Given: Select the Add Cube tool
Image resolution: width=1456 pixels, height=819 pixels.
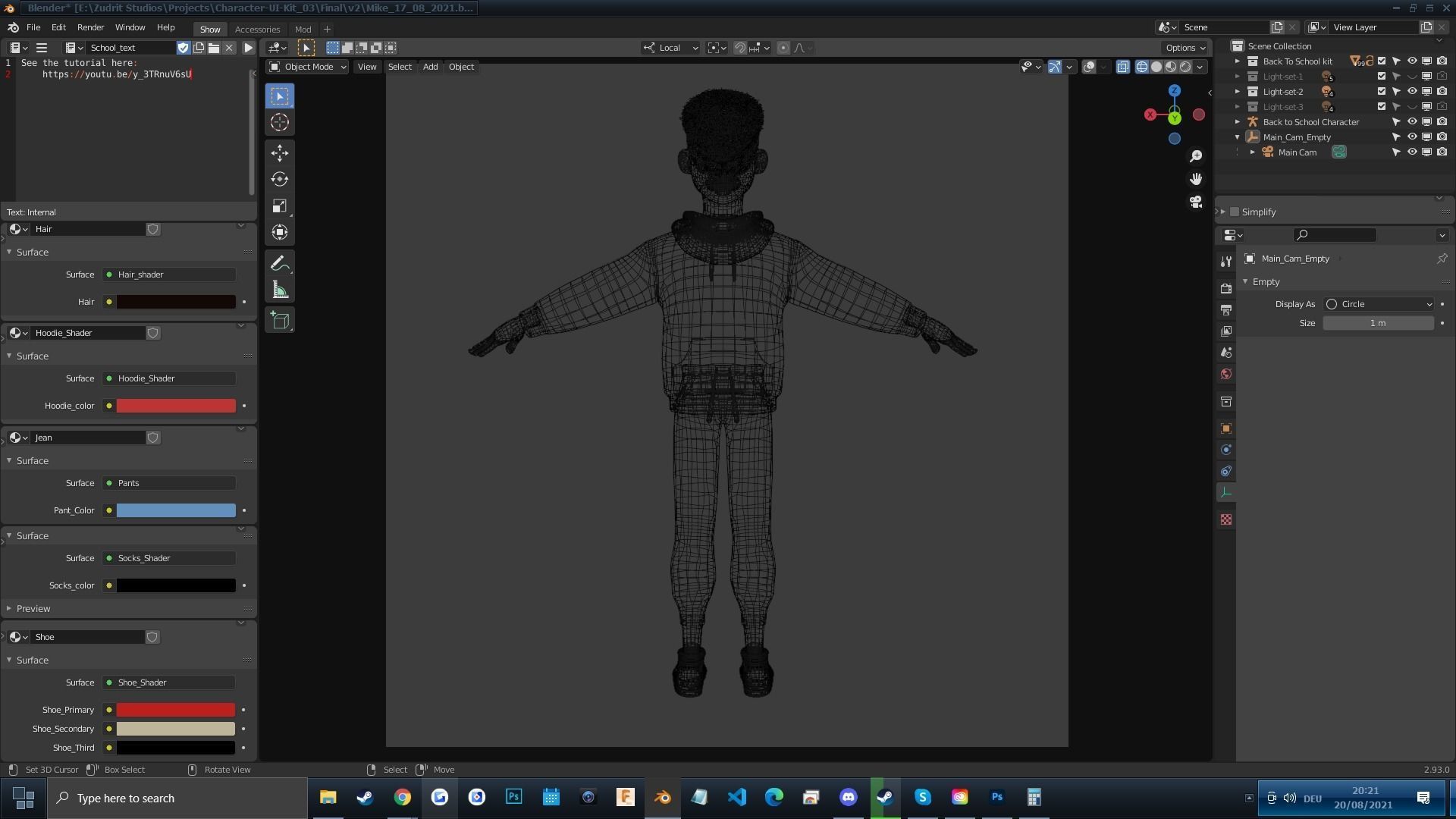Looking at the screenshot, I should pos(280,321).
